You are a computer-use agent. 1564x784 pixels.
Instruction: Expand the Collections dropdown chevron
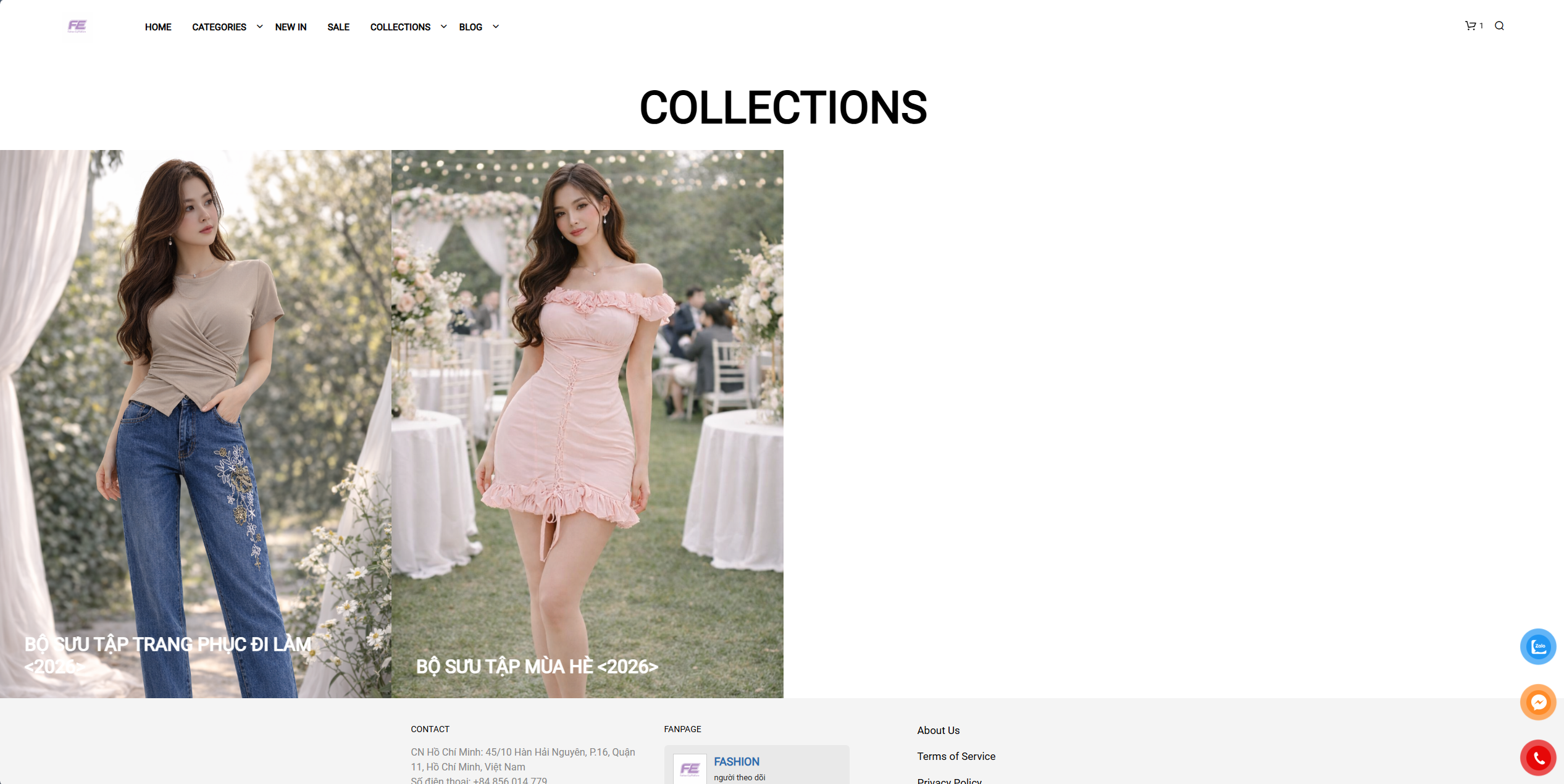coord(443,27)
